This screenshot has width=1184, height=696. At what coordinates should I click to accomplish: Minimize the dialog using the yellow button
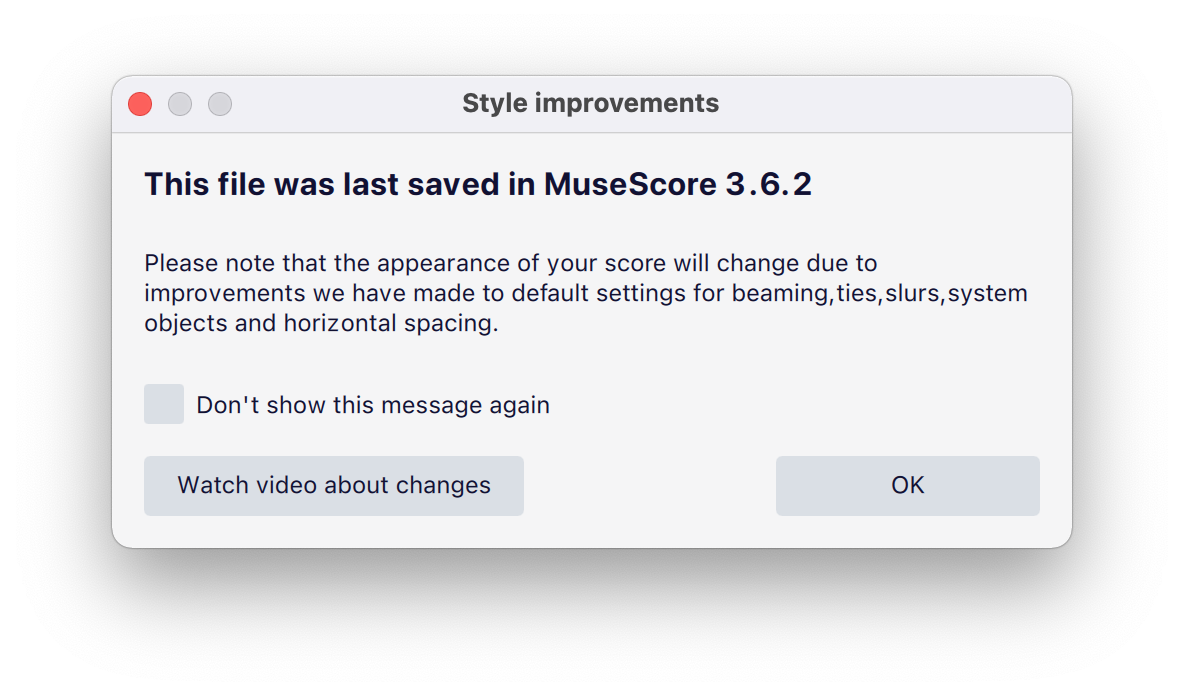click(x=180, y=103)
